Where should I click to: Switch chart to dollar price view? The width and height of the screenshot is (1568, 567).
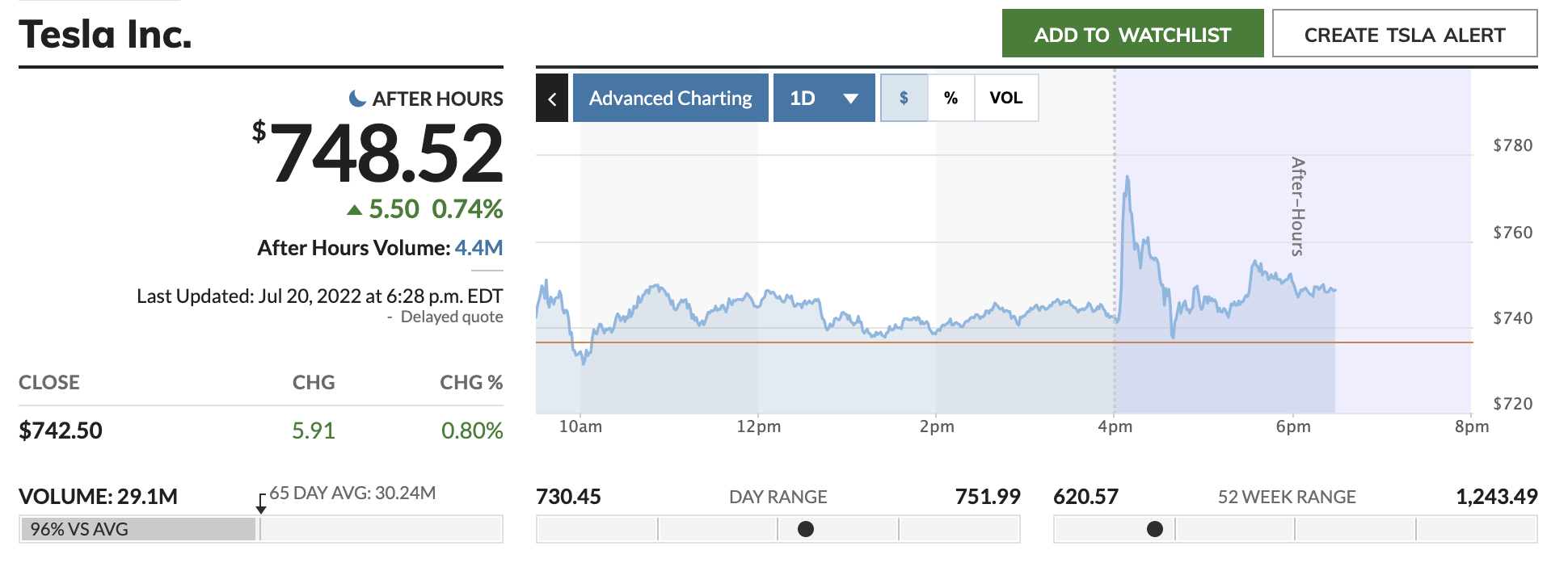point(904,98)
